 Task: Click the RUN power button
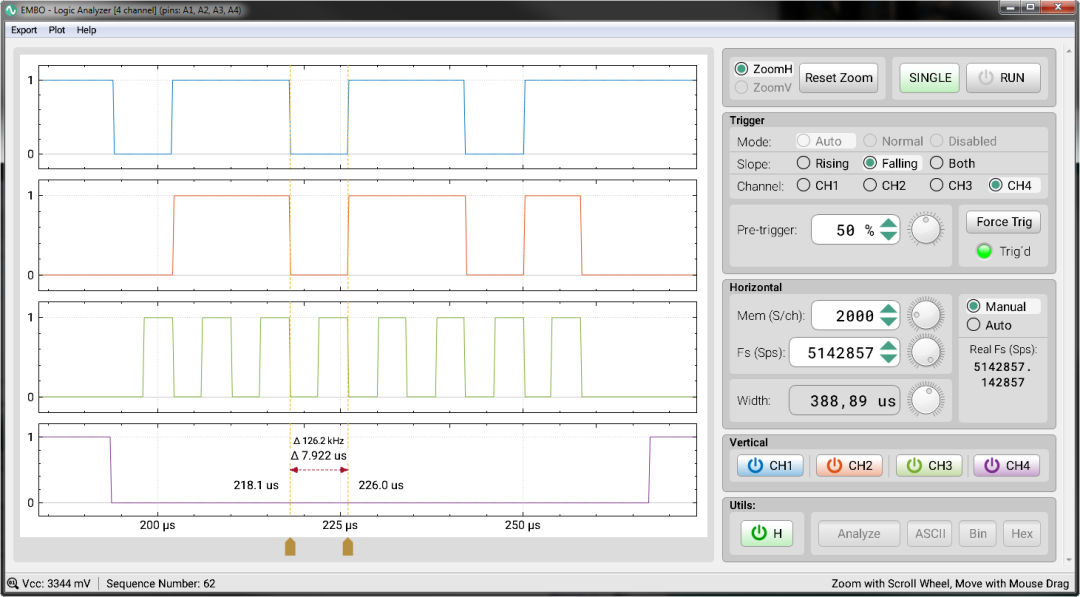(1001, 78)
